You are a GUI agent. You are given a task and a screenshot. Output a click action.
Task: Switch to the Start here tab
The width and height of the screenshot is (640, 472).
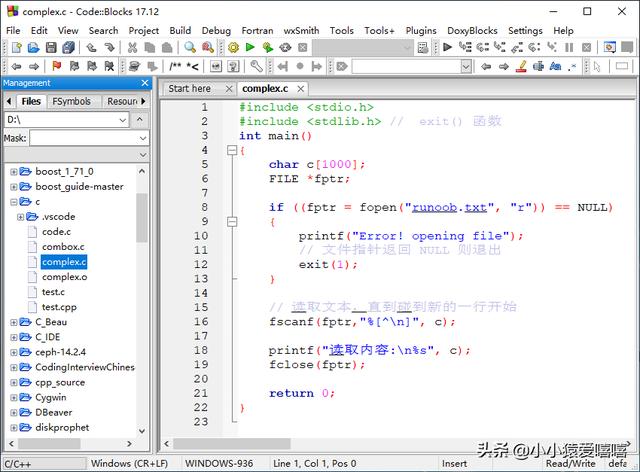[189, 88]
